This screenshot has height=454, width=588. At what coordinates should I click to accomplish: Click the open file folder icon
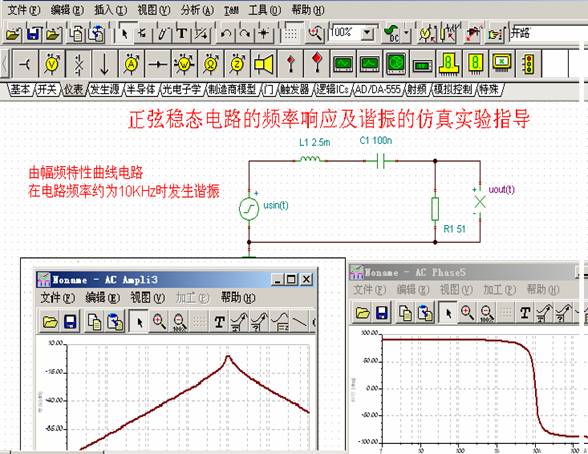12,34
